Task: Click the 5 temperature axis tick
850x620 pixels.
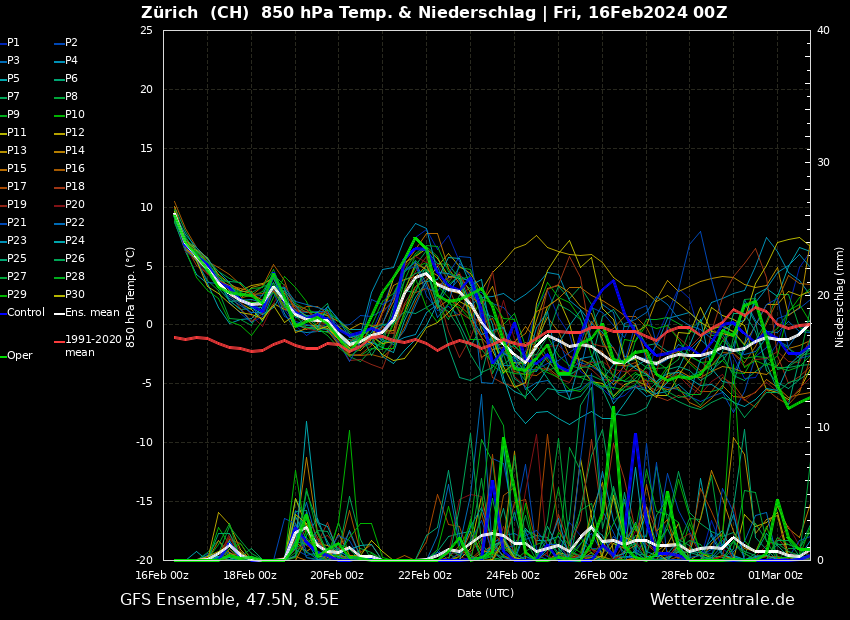Action: coord(150,266)
